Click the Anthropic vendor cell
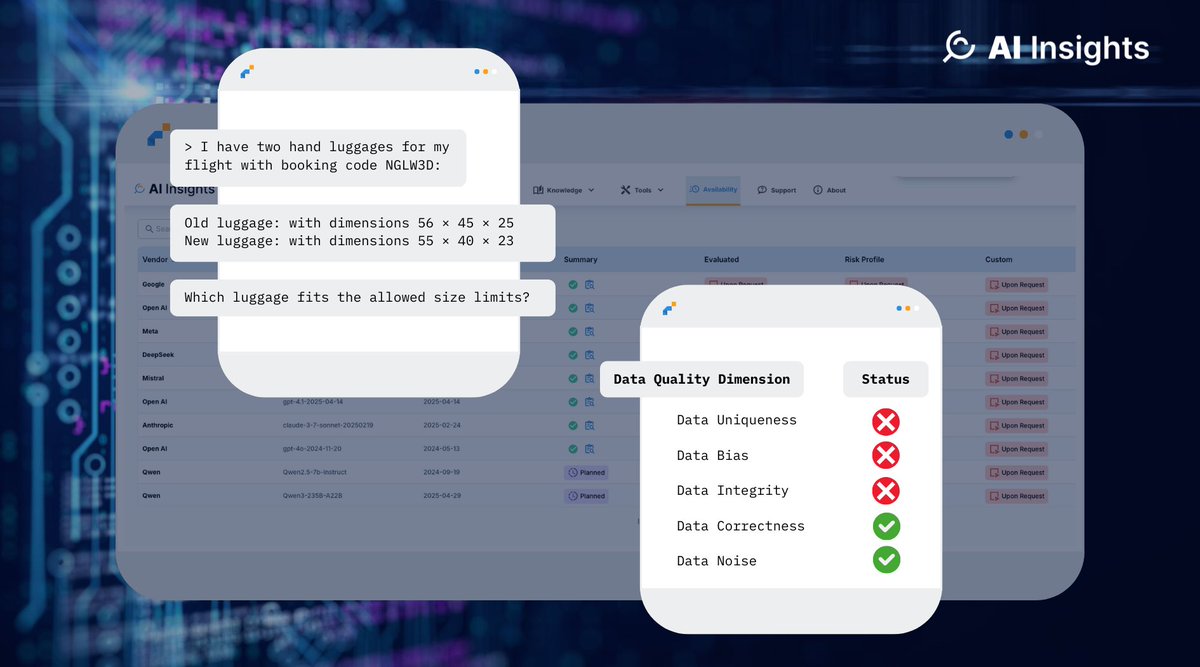The image size is (1200, 667). coord(158,425)
